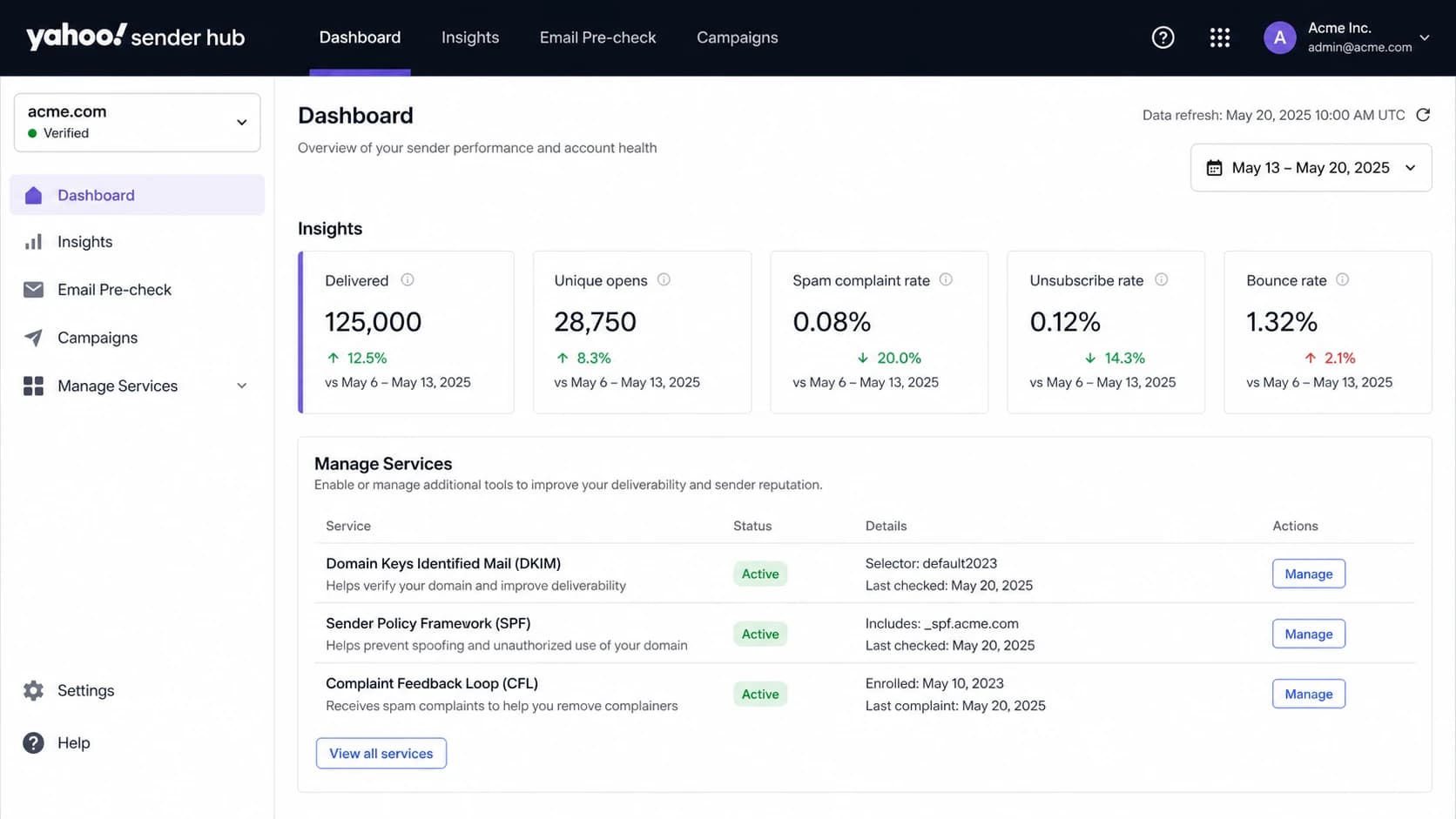1456x819 pixels.
Task: Click the Yahoo sender hub logo
Action: 135,37
